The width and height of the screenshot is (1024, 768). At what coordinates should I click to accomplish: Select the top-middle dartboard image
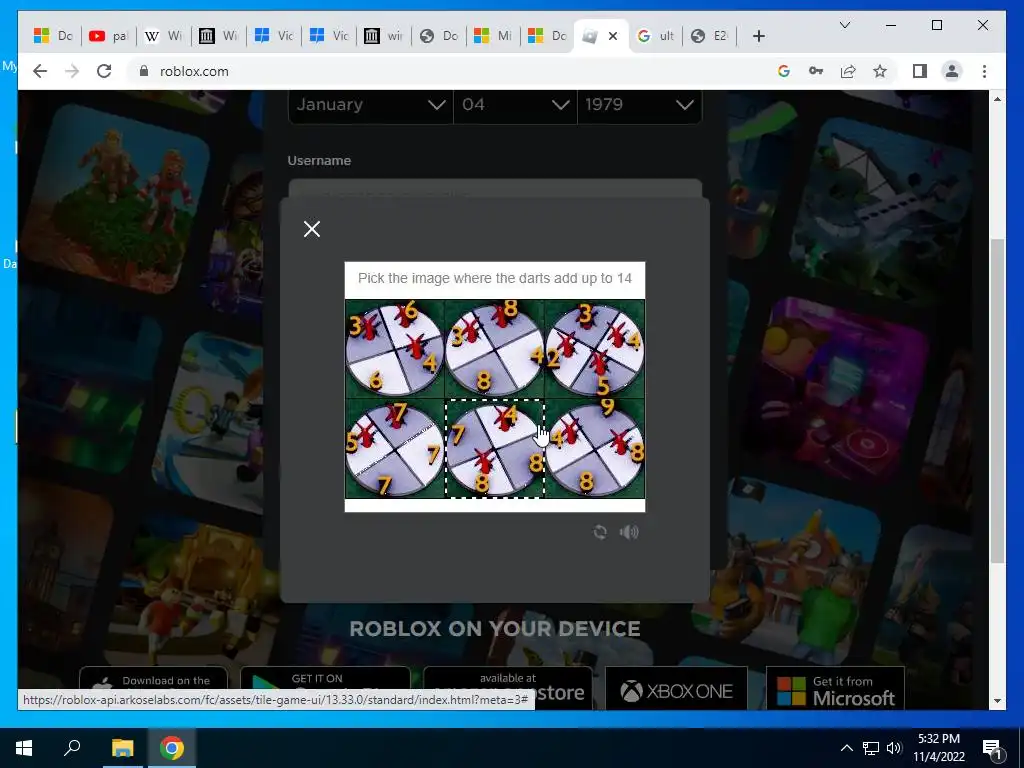(494, 349)
